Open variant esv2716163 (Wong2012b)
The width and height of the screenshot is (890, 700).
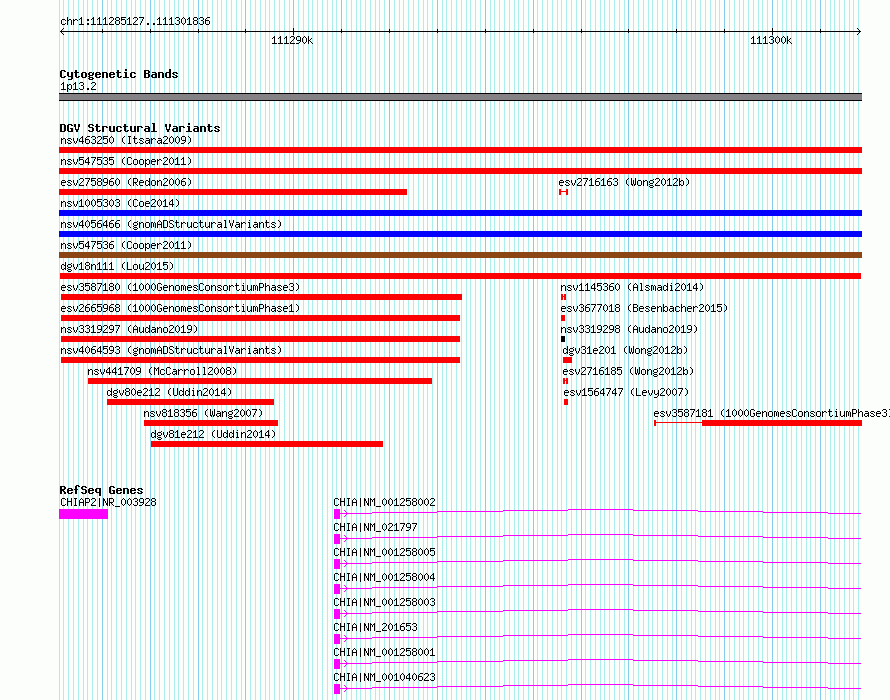pyautogui.click(x=624, y=182)
